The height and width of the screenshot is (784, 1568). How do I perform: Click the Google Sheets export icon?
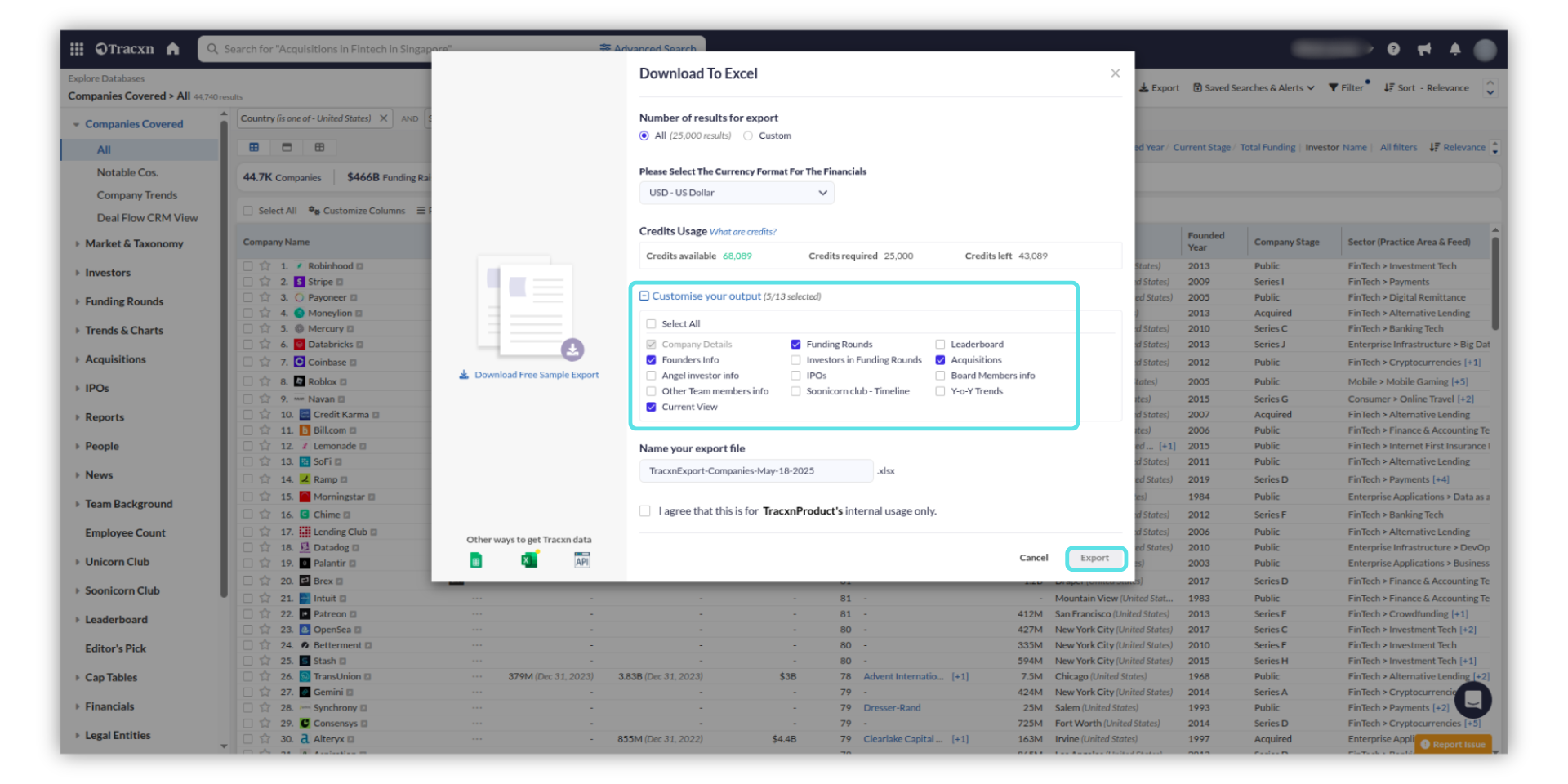[x=476, y=560]
